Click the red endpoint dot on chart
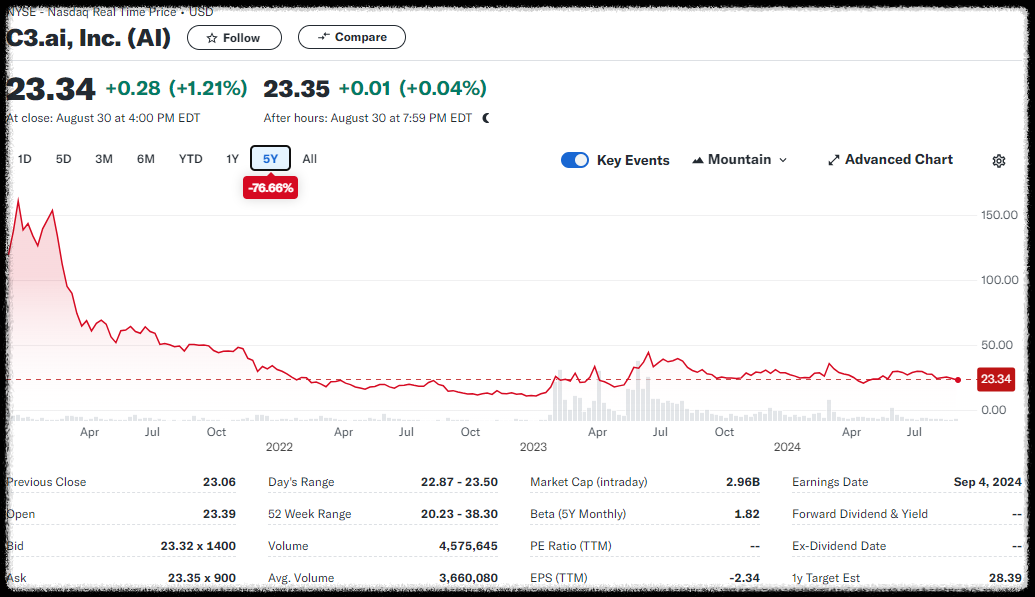The image size is (1035, 597). (958, 380)
